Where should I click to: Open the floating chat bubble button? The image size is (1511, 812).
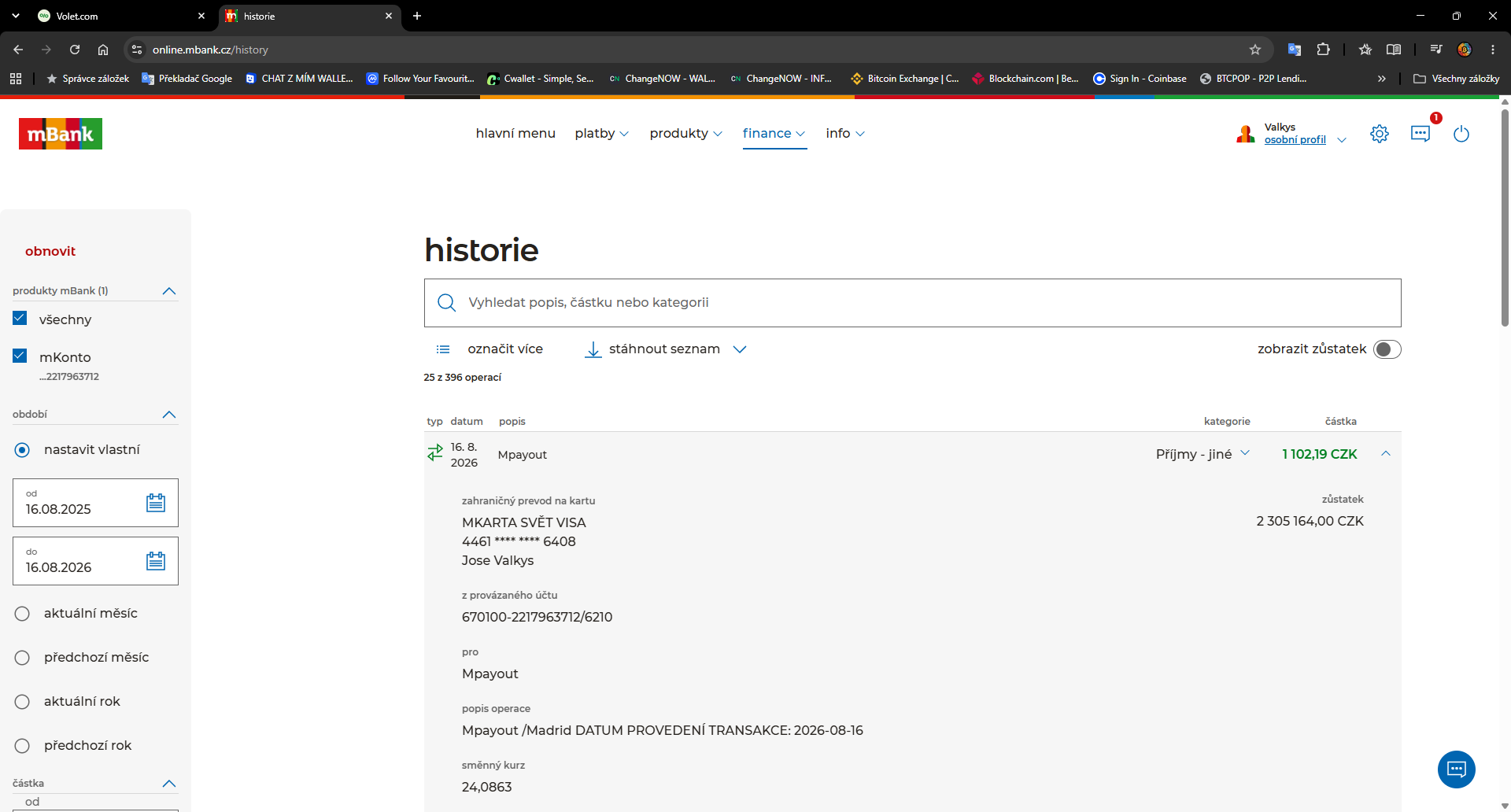click(x=1457, y=770)
